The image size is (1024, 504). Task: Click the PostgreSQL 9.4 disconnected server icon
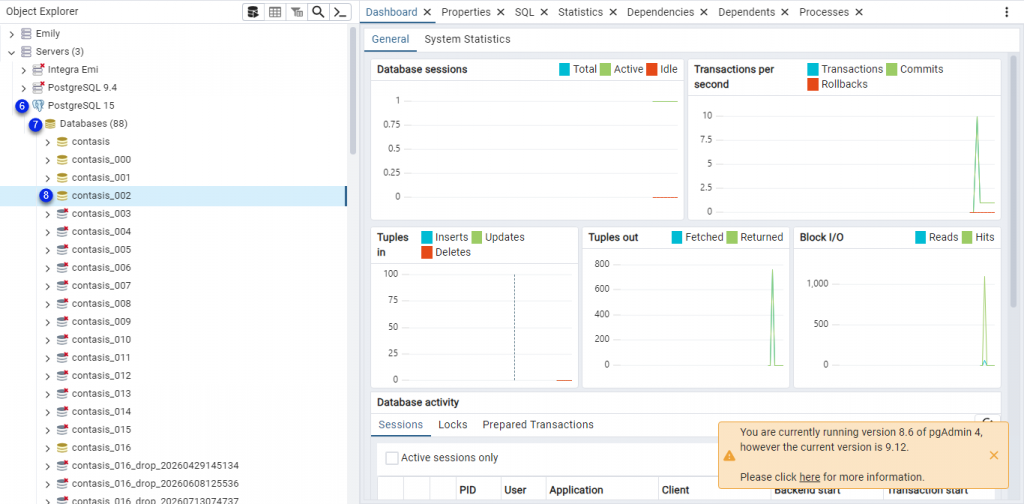tap(39, 87)
